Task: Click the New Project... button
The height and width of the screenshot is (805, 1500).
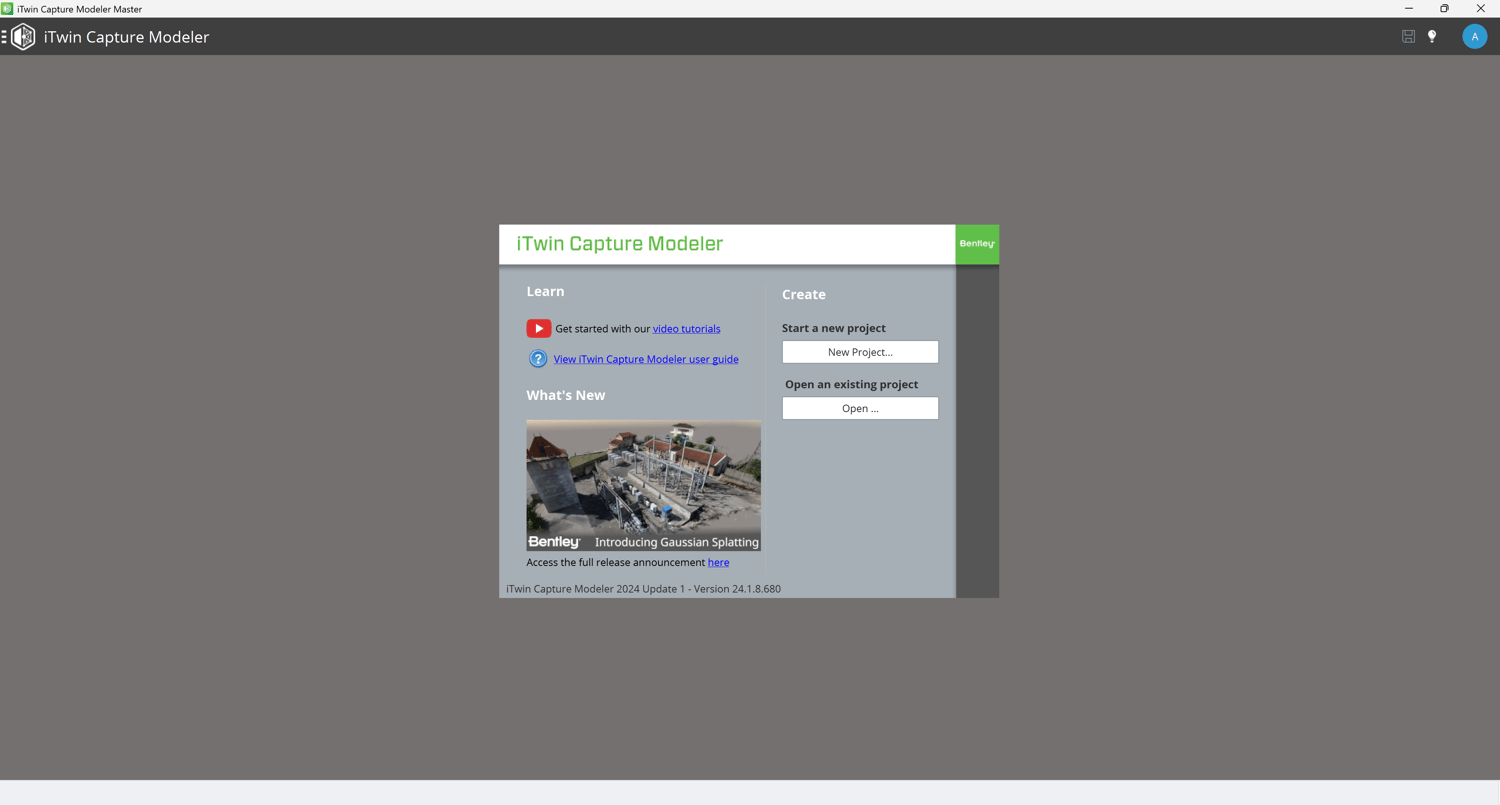Action: [860, 352]
